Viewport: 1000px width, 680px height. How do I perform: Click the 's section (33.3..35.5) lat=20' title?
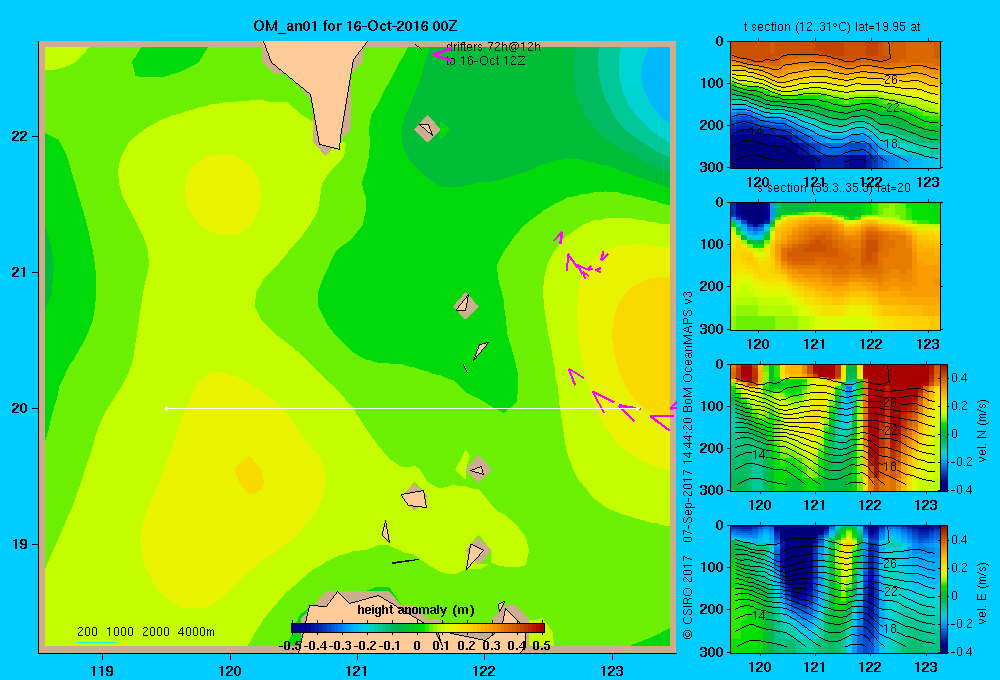click(x=834, y=188)
